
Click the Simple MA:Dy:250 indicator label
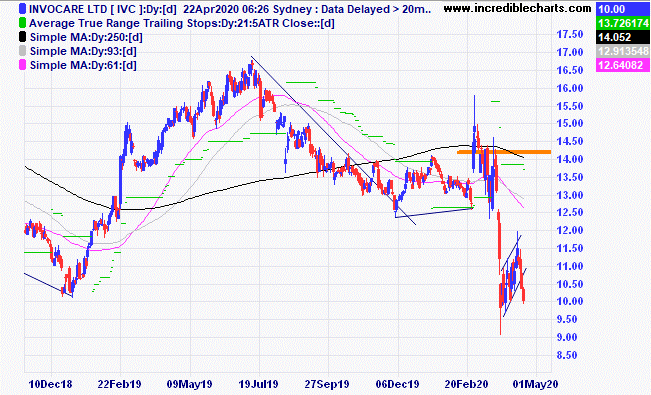tap(86, 37)
